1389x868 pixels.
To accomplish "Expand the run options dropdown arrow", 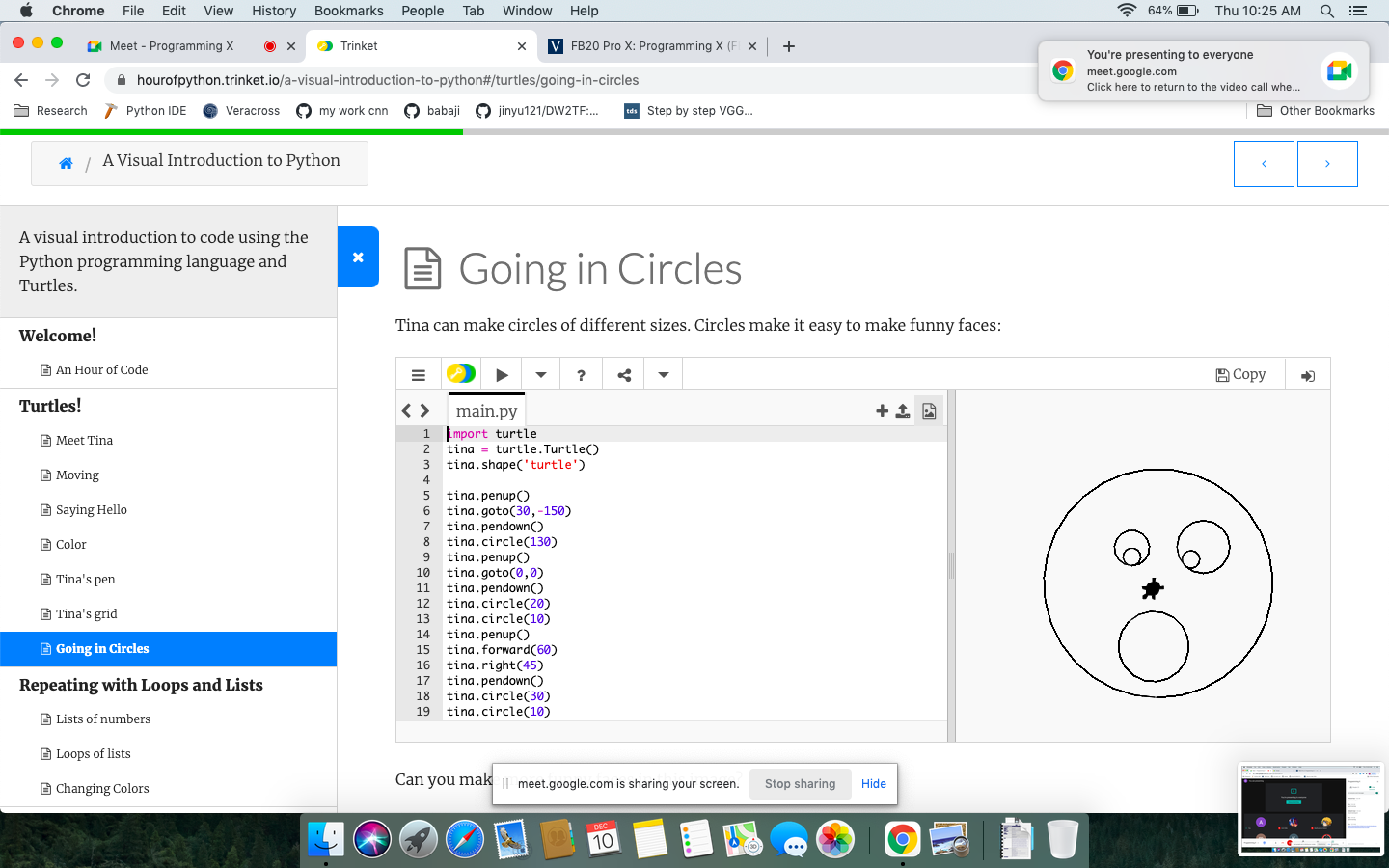I will (x=541, y=375).
